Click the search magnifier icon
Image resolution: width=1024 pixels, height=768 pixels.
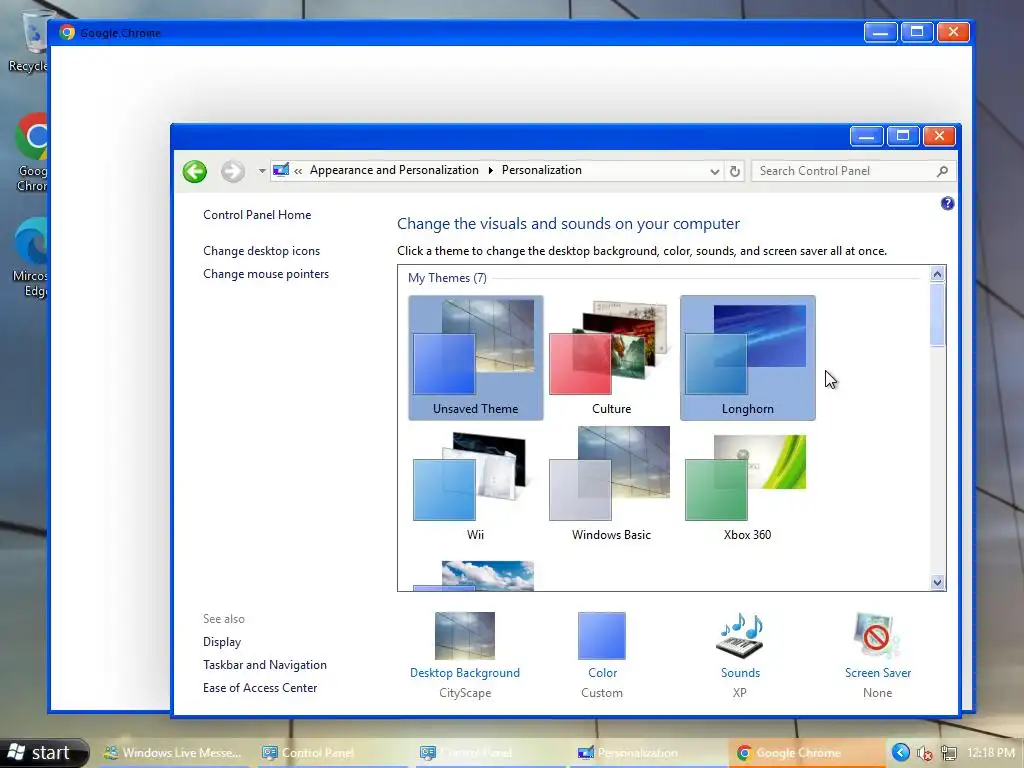942,171
